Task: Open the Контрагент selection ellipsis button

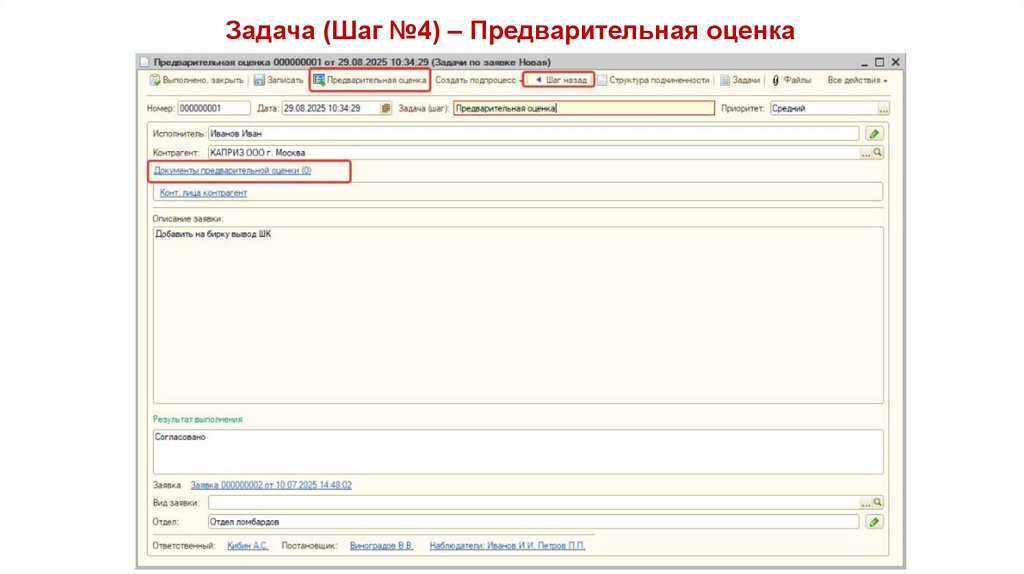Action: (x=866, y=153)
